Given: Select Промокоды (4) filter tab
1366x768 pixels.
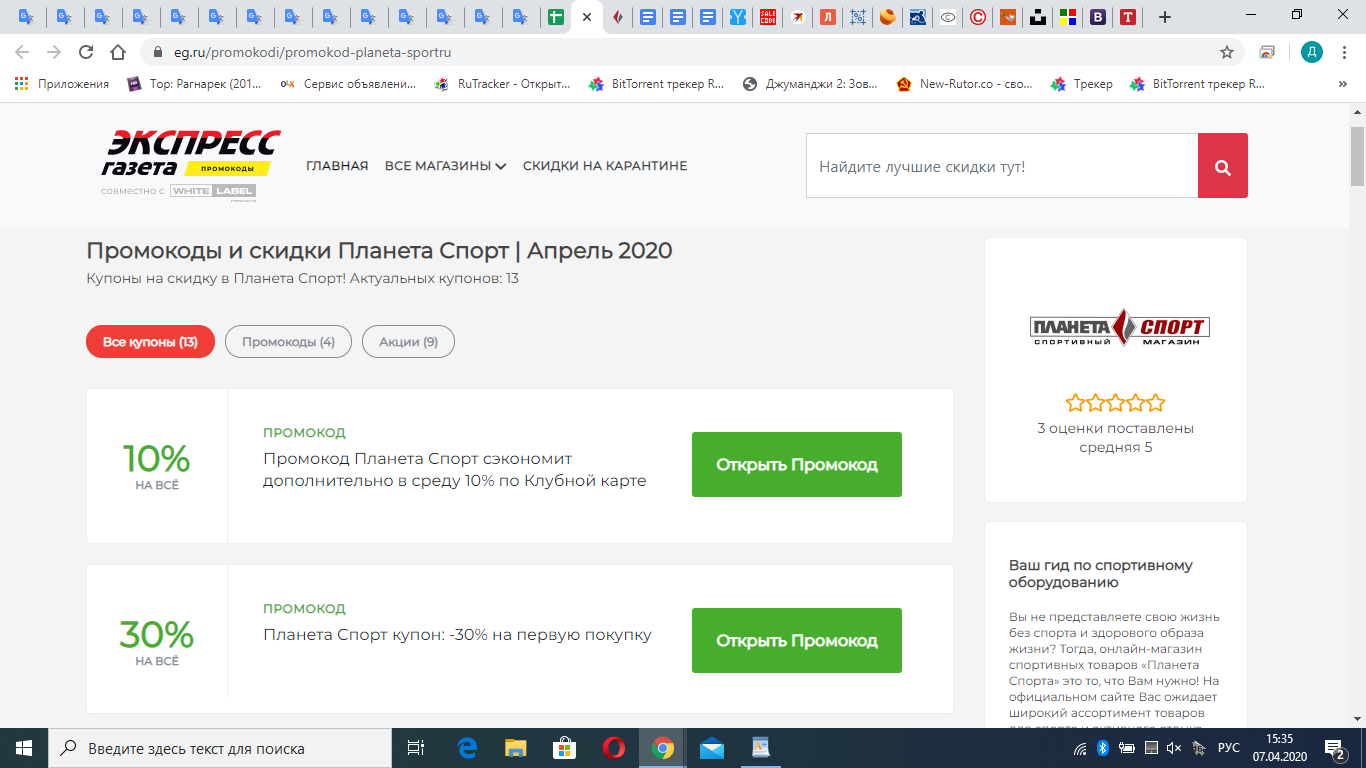Looking at the screenshot, I should tap(288, 342).
